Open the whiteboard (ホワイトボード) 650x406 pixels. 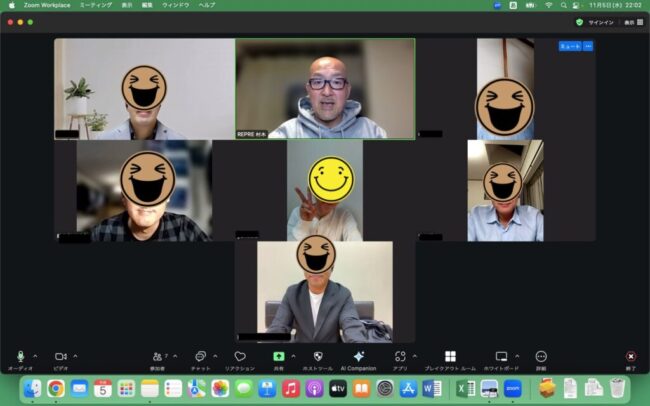point(501,357)
